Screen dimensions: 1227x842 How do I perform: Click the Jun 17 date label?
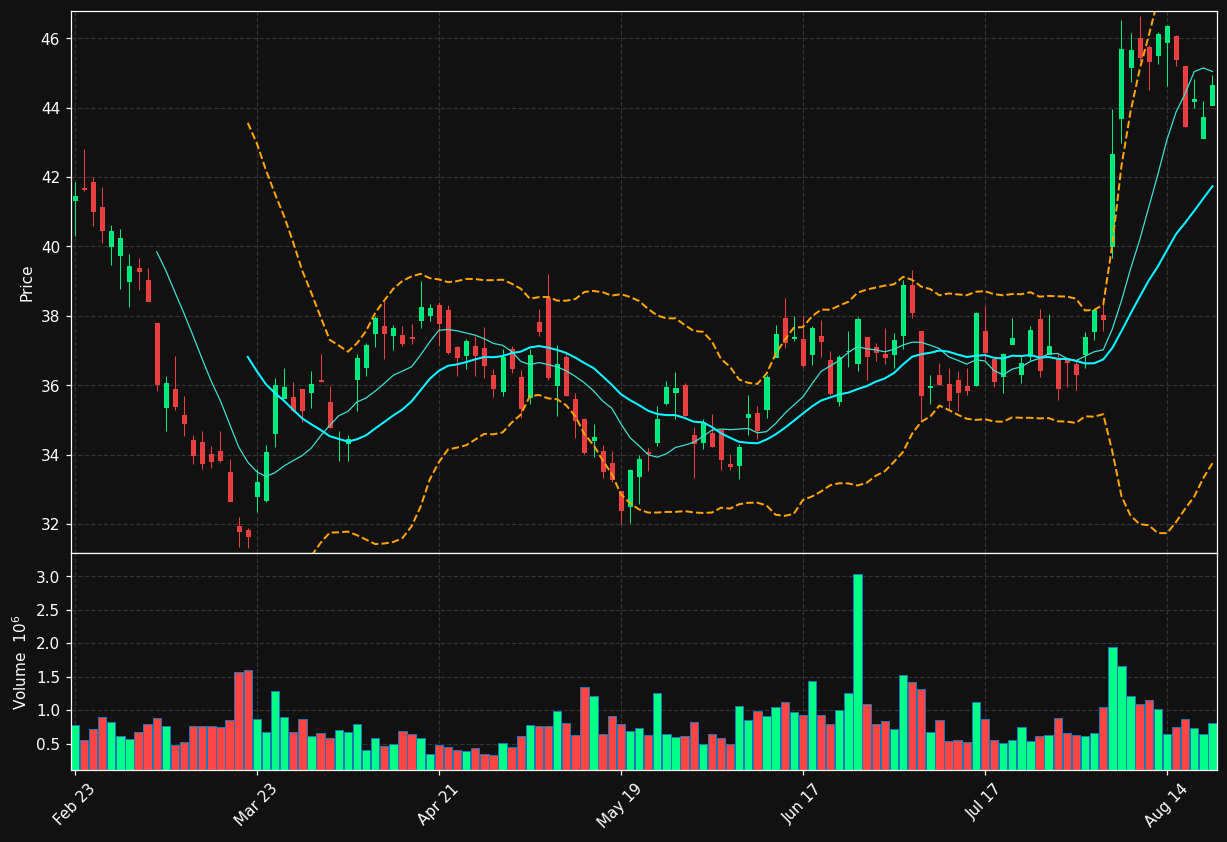click(x=803, y=803)
